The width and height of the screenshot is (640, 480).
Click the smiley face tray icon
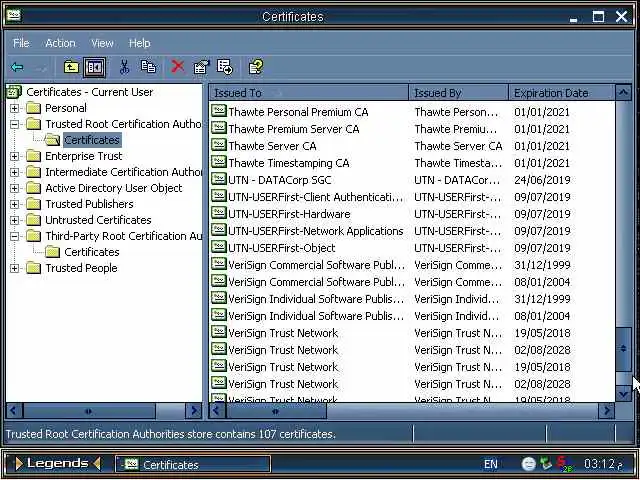(x=529, y=464)
